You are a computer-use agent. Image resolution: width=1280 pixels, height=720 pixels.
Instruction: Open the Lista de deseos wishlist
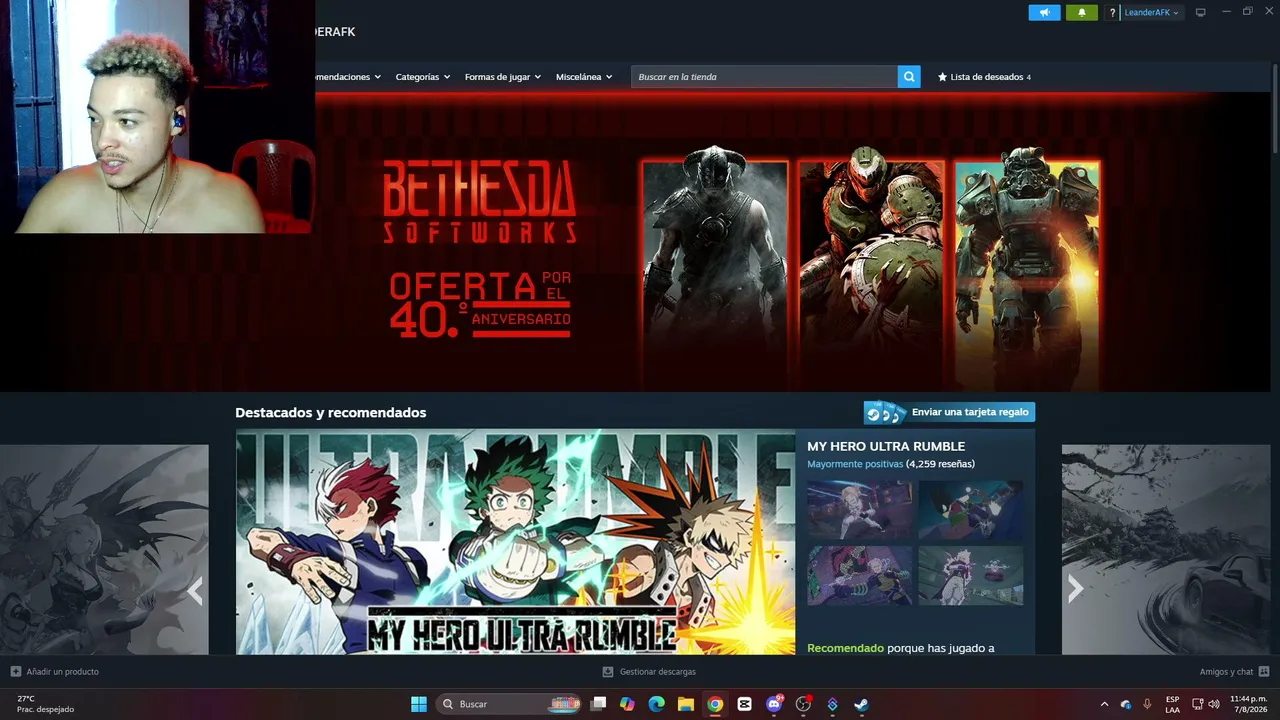pyautogui.click(x=984, y=77)
